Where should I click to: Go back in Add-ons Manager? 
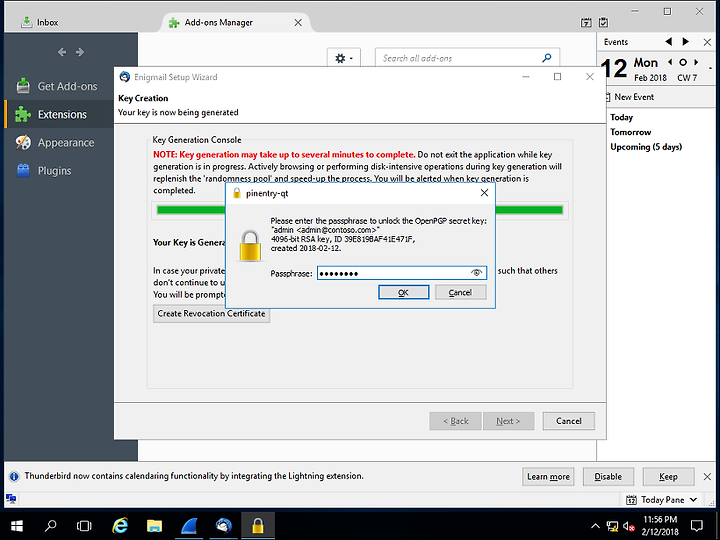(x=62, y=52)
